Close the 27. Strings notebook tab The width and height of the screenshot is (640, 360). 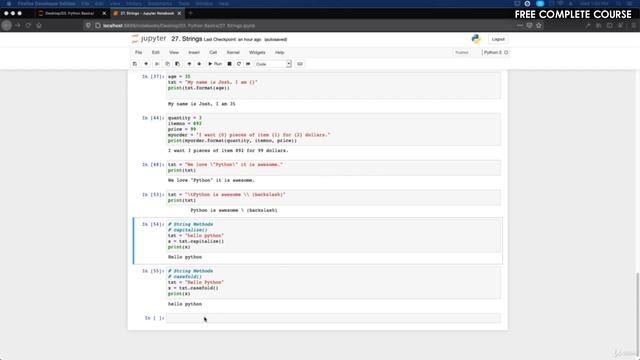pos(179,13)
